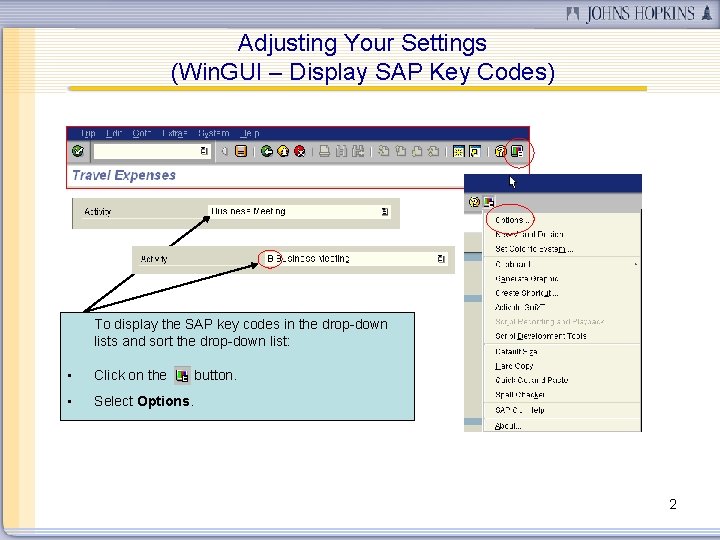Click the orange Save icon in toolbar
The width and height of the screenshot is (720, 540).
(x=241, y=151)
